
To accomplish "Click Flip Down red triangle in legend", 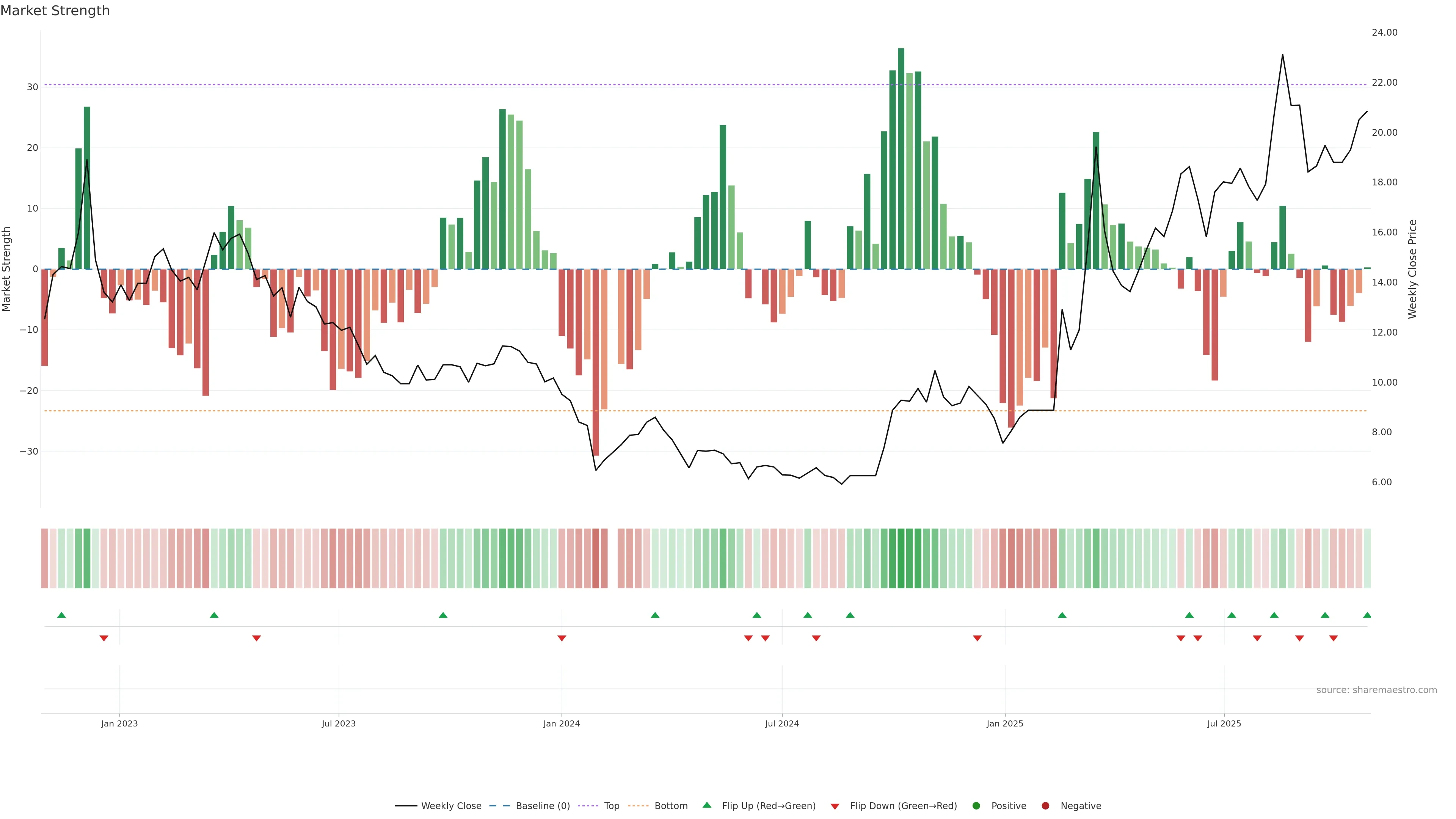I will (835, 806).
